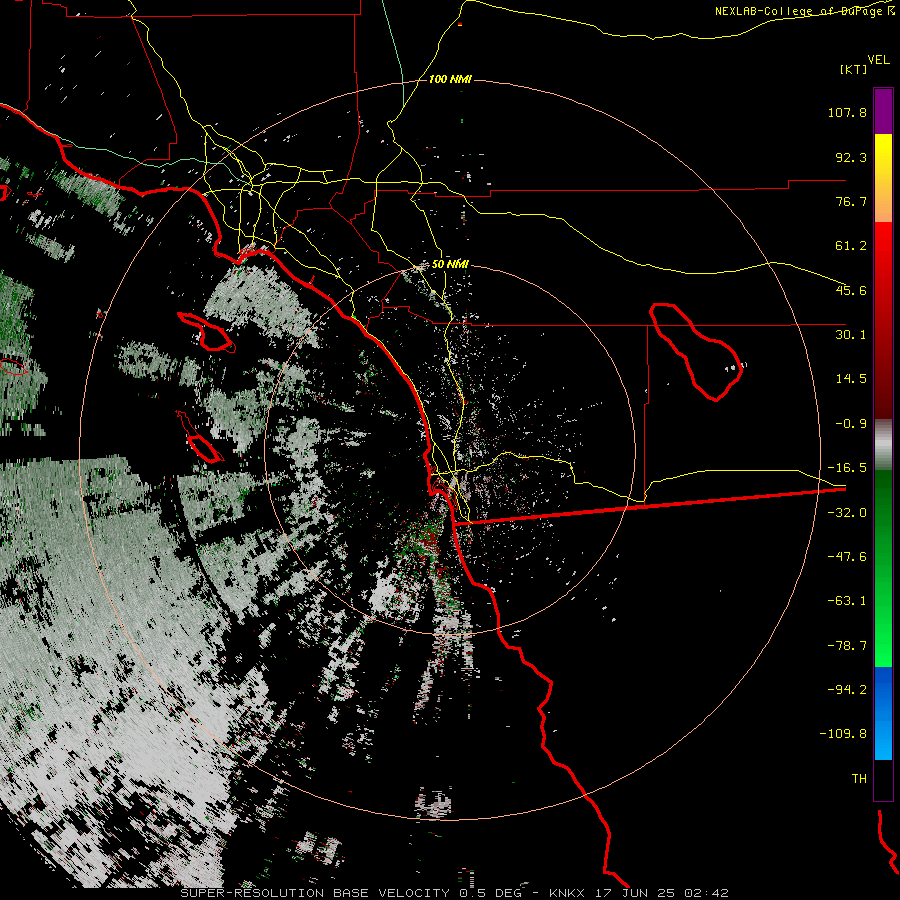Click the [KT] units label

pyautogui.click(x=853, y=69)
